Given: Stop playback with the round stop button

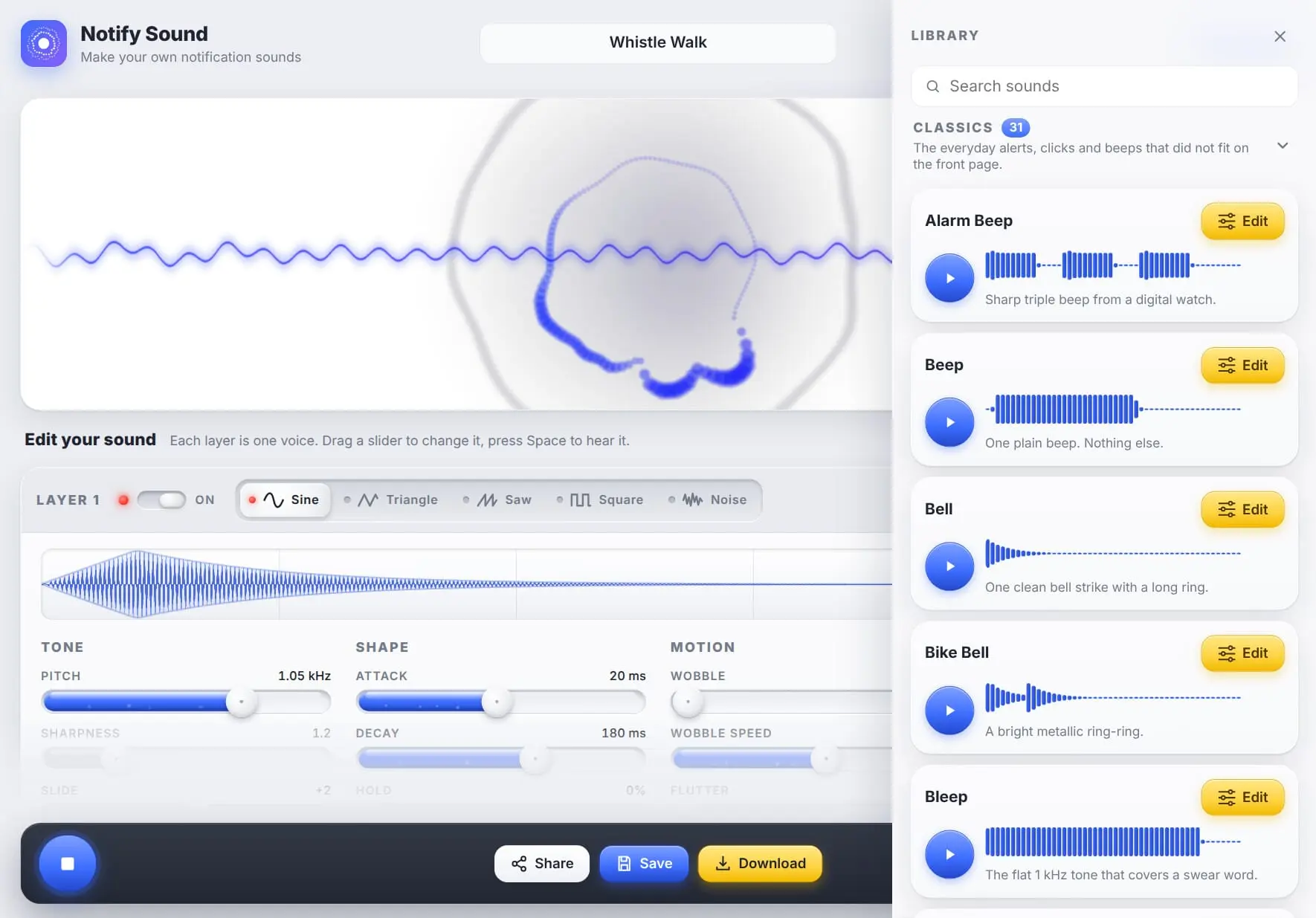Looking at the screenshot, I should pyautogui.click(x=68, y=864).
